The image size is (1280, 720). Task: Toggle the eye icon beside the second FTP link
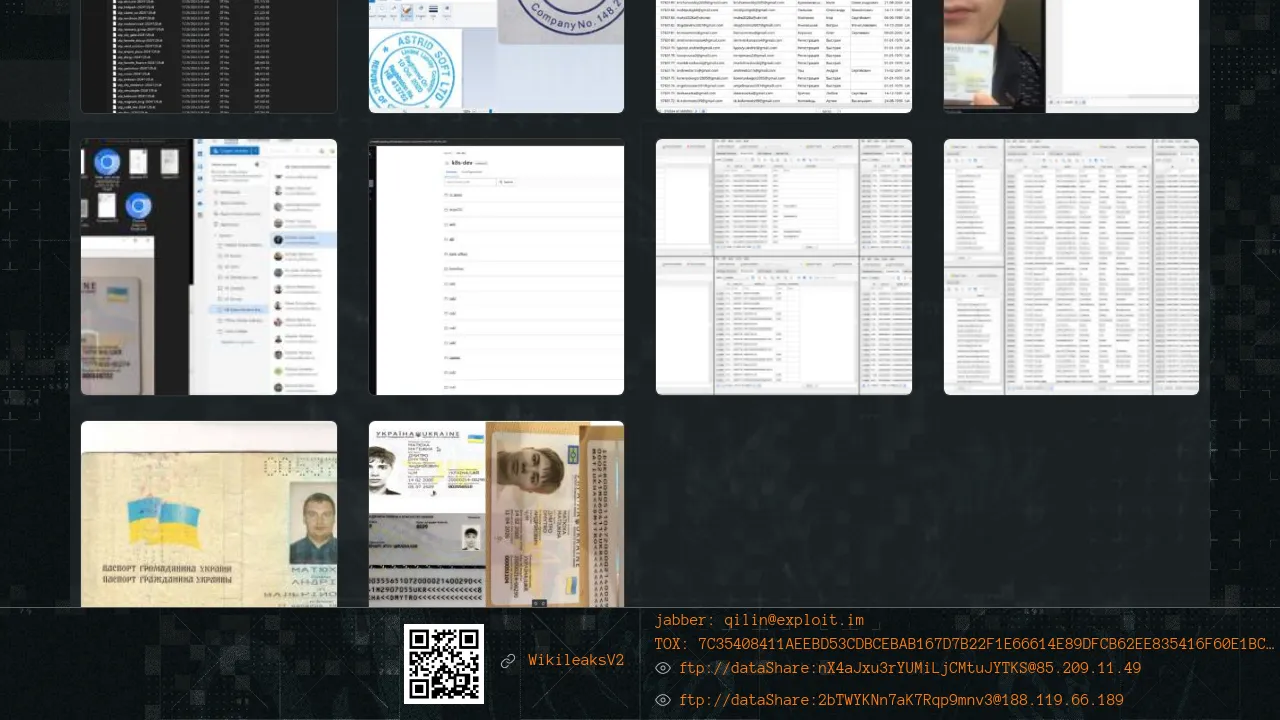[x=663, y=701]
